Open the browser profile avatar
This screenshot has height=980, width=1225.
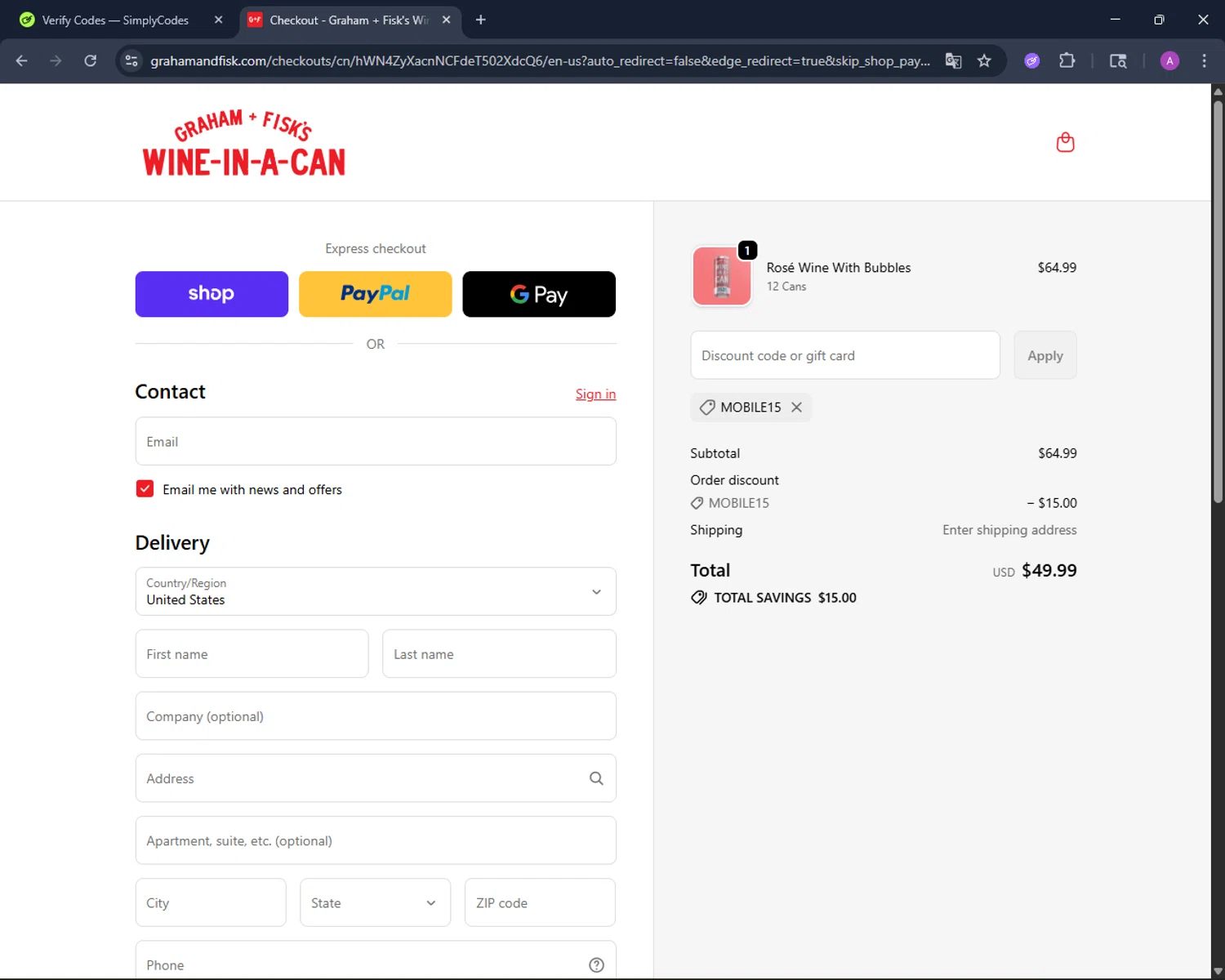pyautogui.click(x=1169, y=60)
